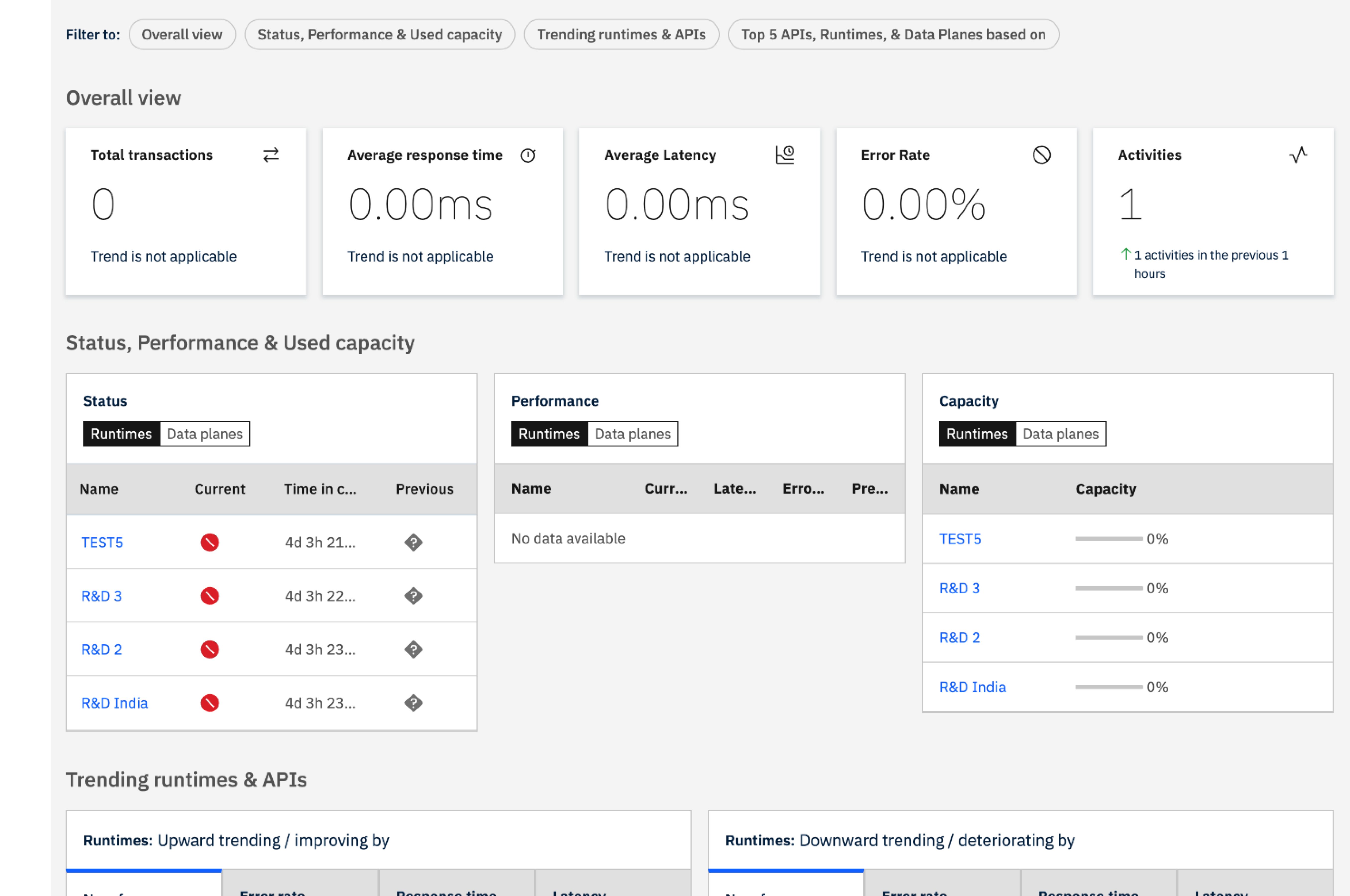The height and width of the screenshot is (896, 1350).
Task: Click the unknown previous status icon for R&D 2
Action: (x=414, y=649)
